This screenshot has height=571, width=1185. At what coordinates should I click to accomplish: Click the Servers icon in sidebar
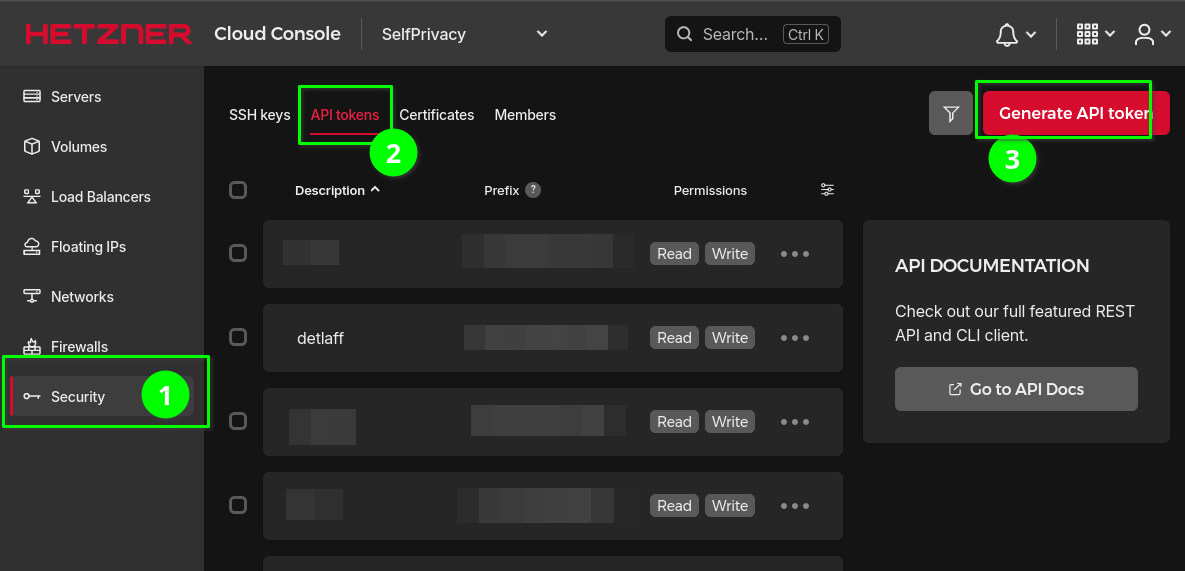[x=32, y=97]
